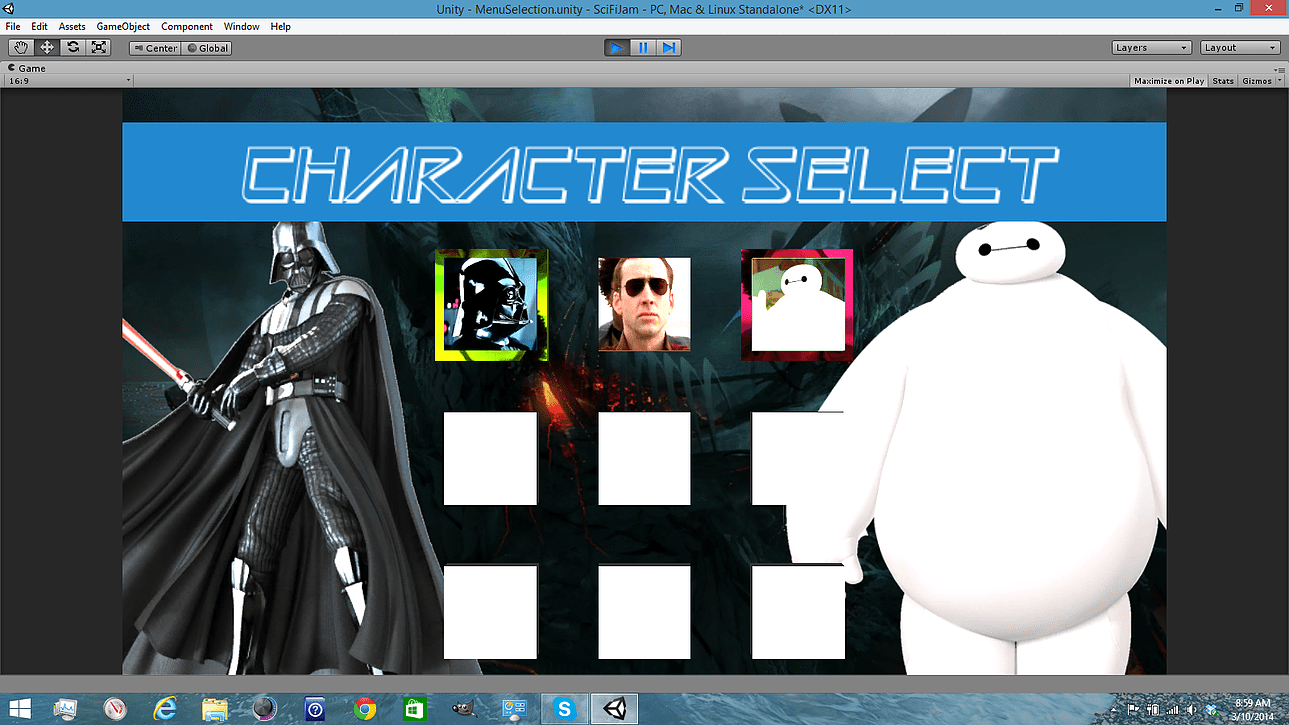
Task: Open the dark sphere taskbar app
Action: [265, 709]
